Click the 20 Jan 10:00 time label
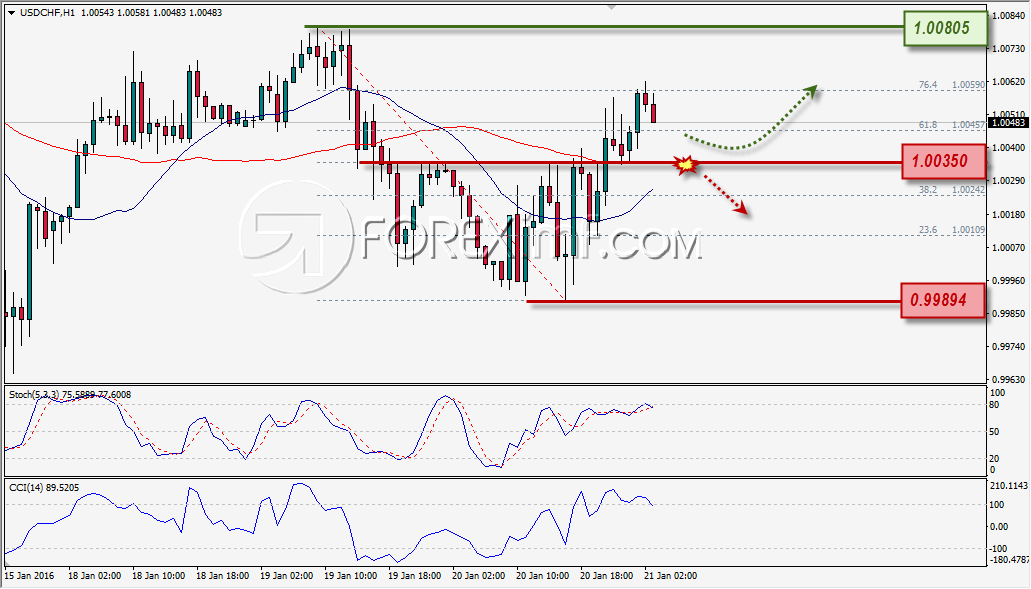This screenshot has width=1031, height=589. coord(542,575)
